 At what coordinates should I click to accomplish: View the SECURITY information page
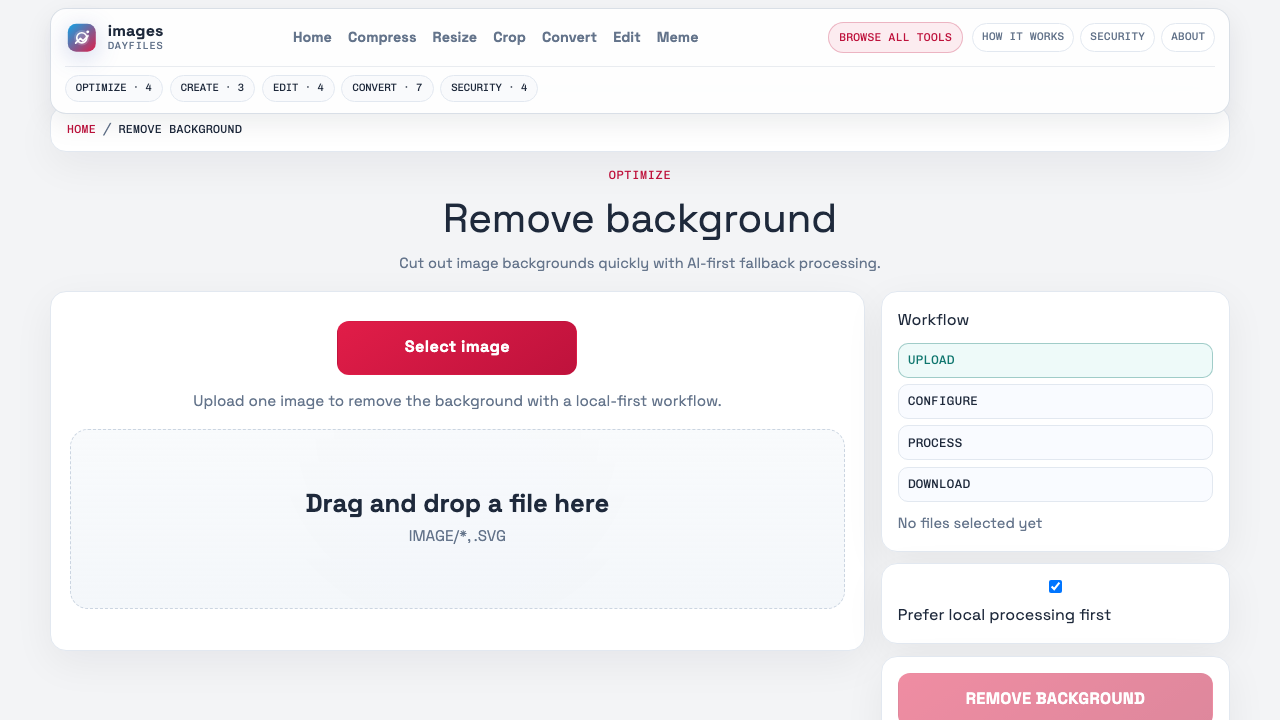tap(1117, 37)
